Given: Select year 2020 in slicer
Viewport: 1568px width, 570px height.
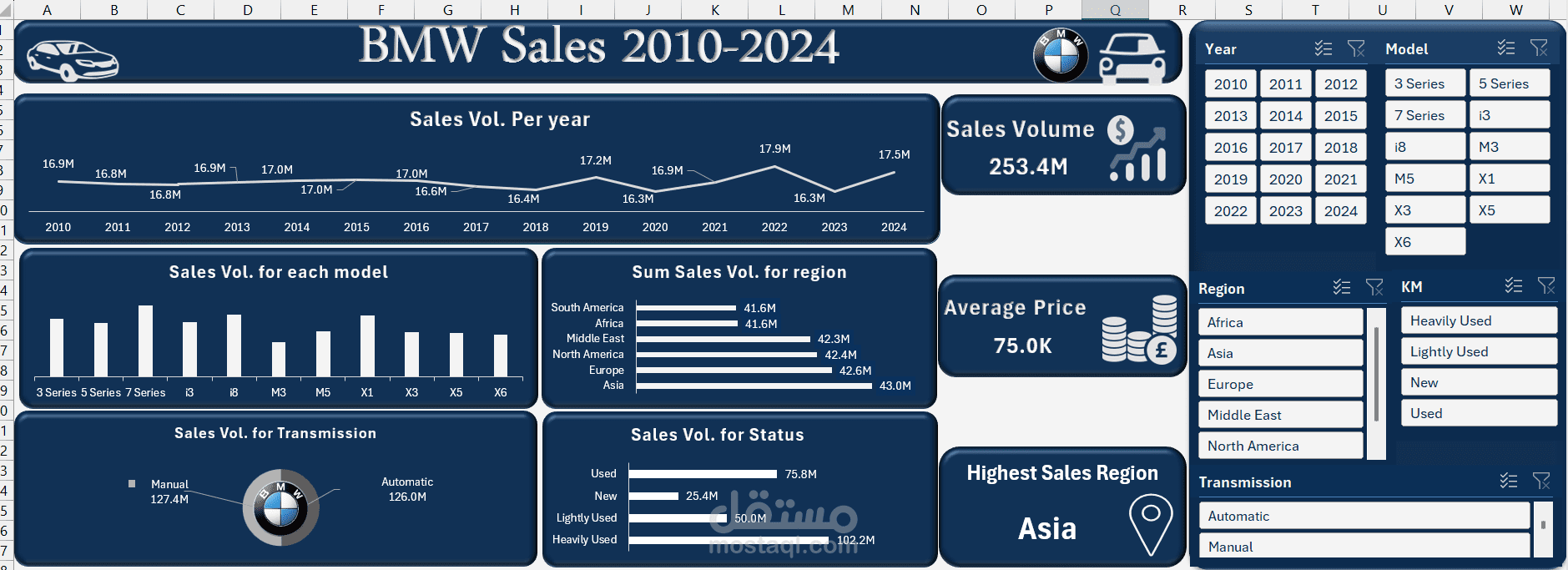Looking at the screenshot, I should coord(1285,179).
